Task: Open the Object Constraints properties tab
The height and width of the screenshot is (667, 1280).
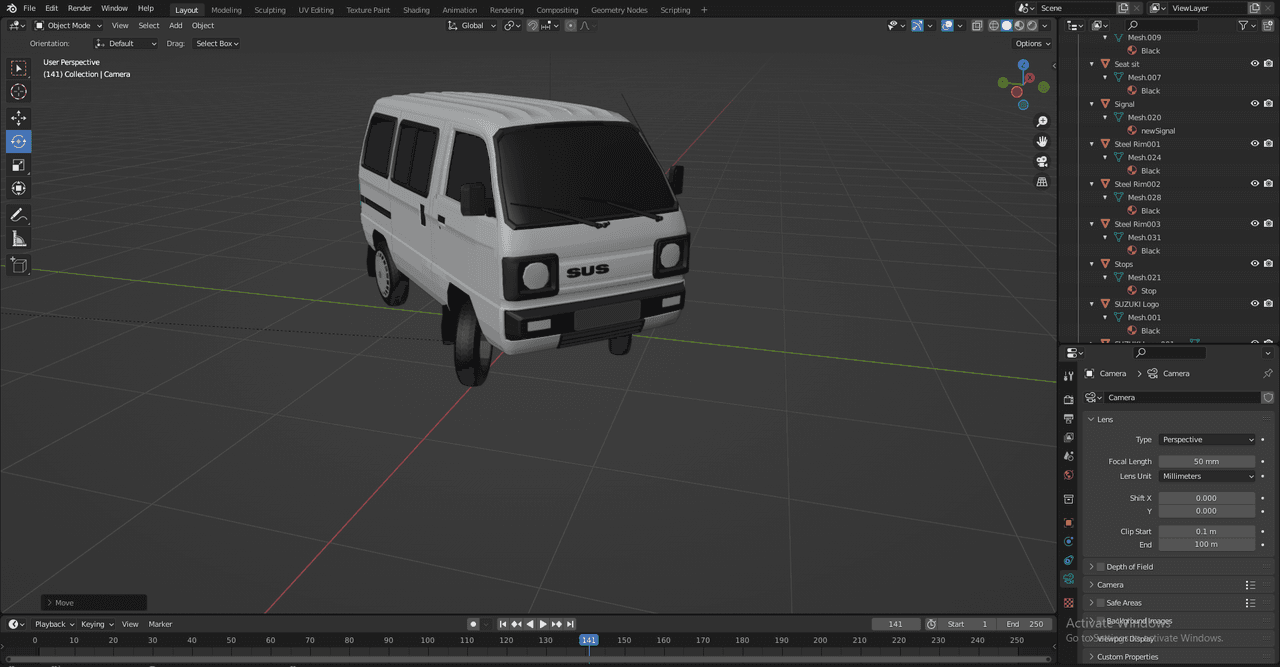Action: point(1069,560)
